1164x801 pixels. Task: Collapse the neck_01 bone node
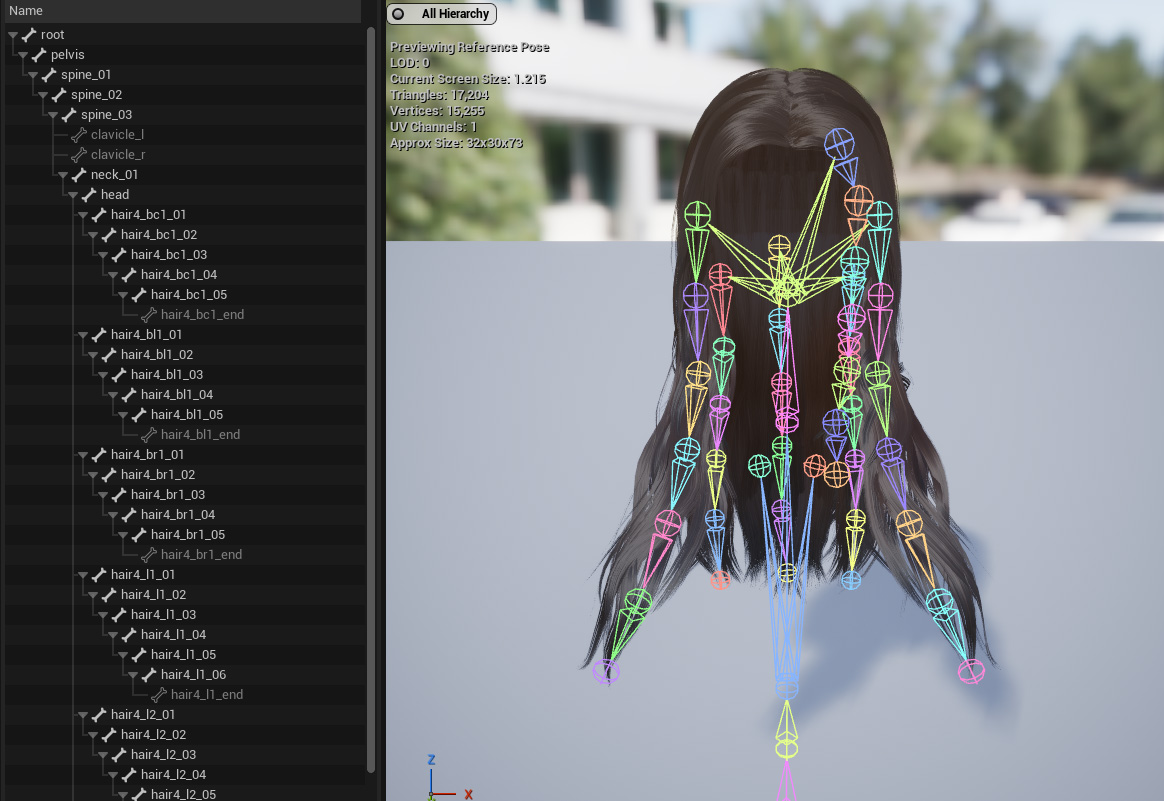click(63, 175)
